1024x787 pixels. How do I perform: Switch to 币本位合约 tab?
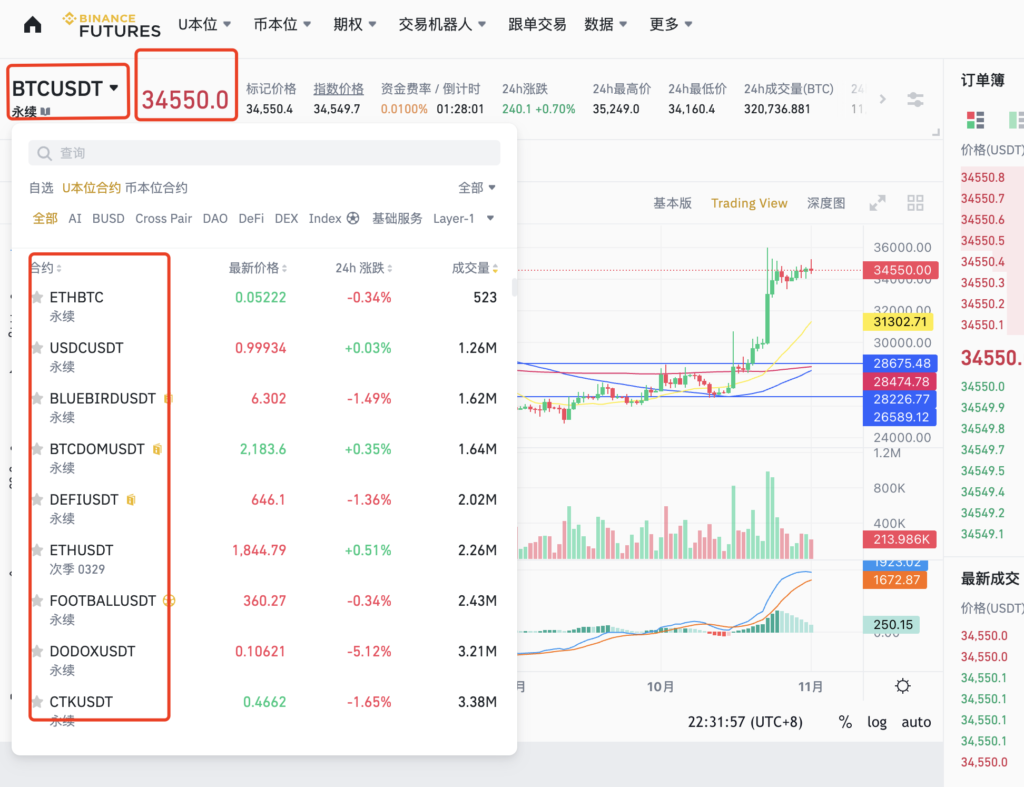click(156, 188)
